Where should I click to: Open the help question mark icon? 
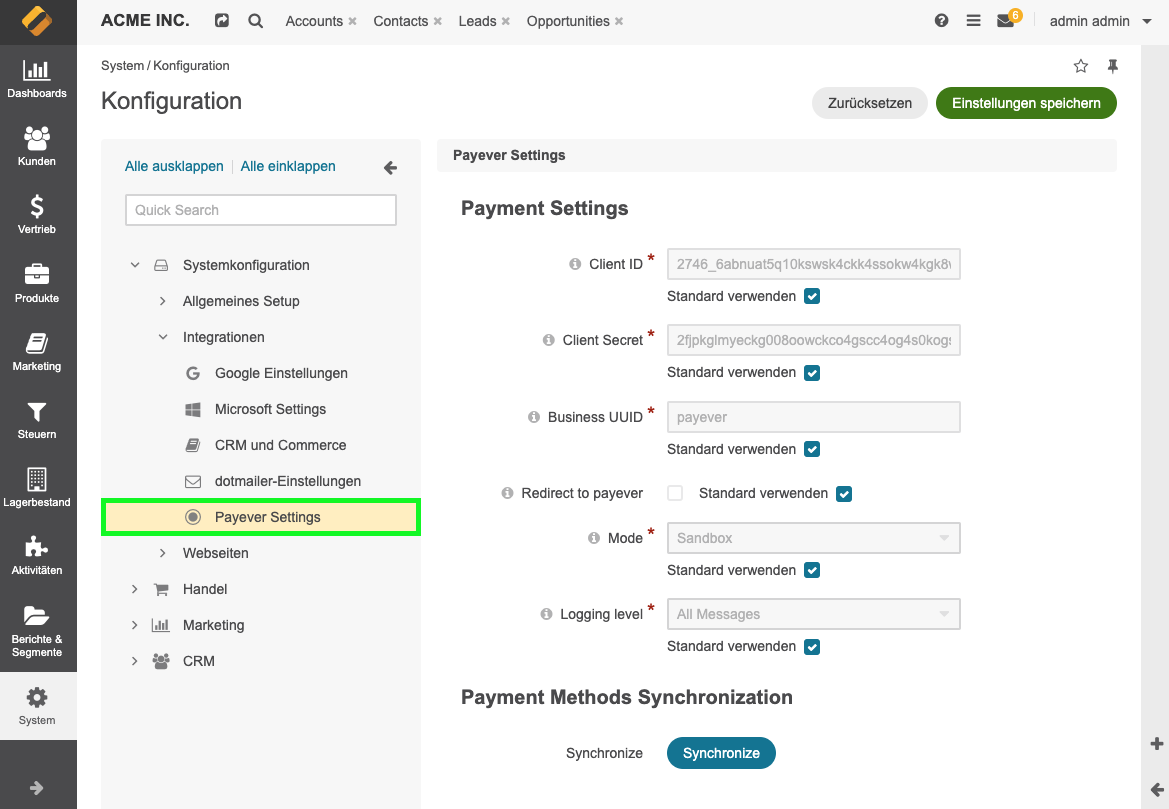coord(941,21)
